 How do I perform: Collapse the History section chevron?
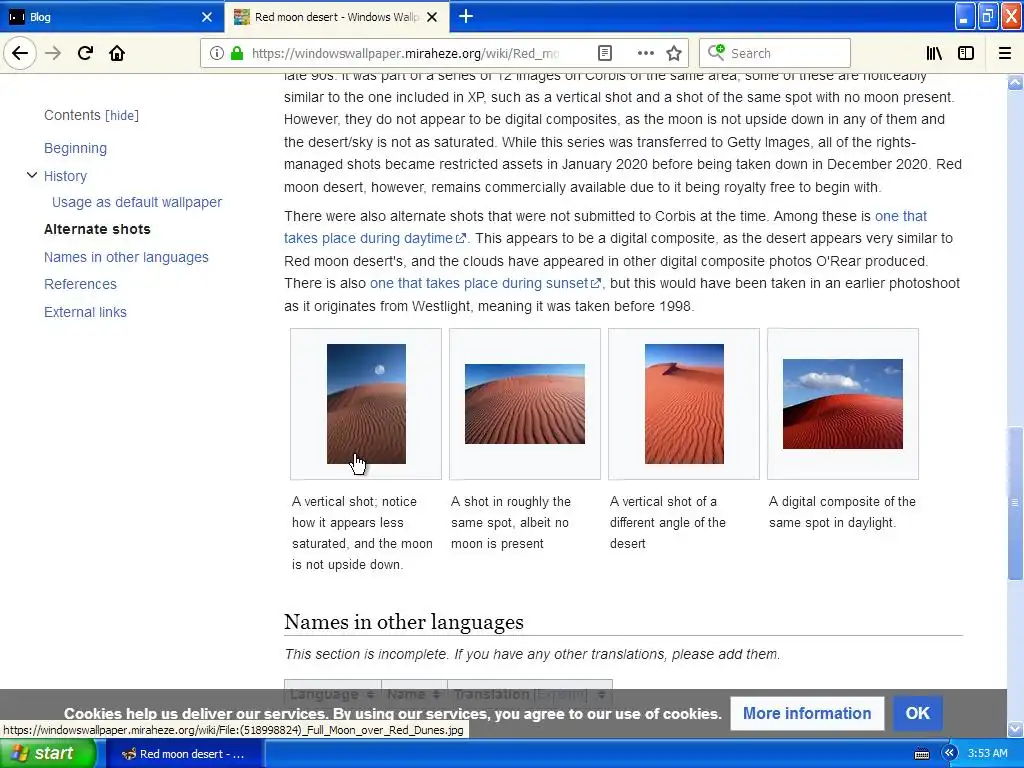tap(31, 175)
